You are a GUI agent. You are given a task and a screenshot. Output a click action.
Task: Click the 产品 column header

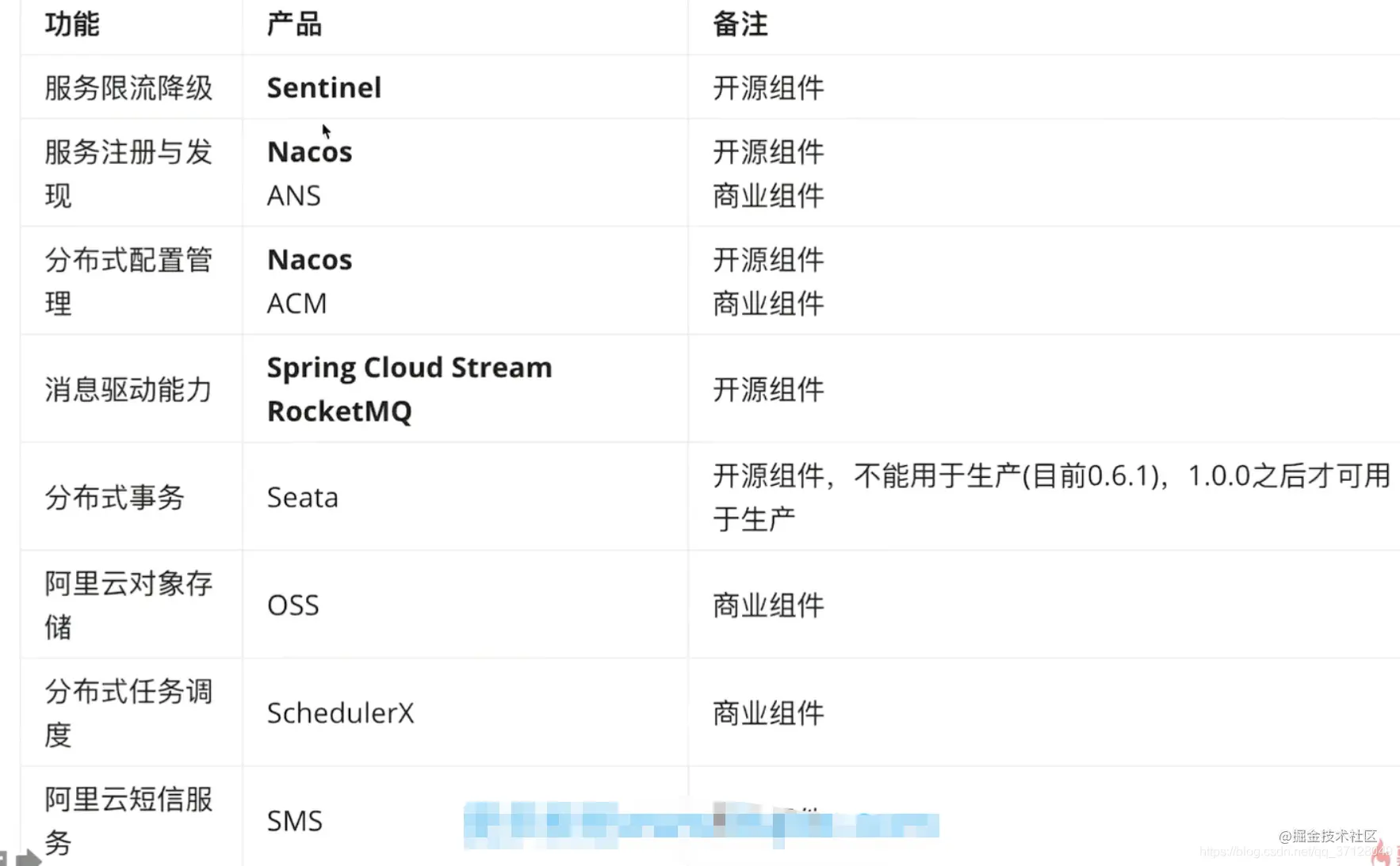pos(294,25)
